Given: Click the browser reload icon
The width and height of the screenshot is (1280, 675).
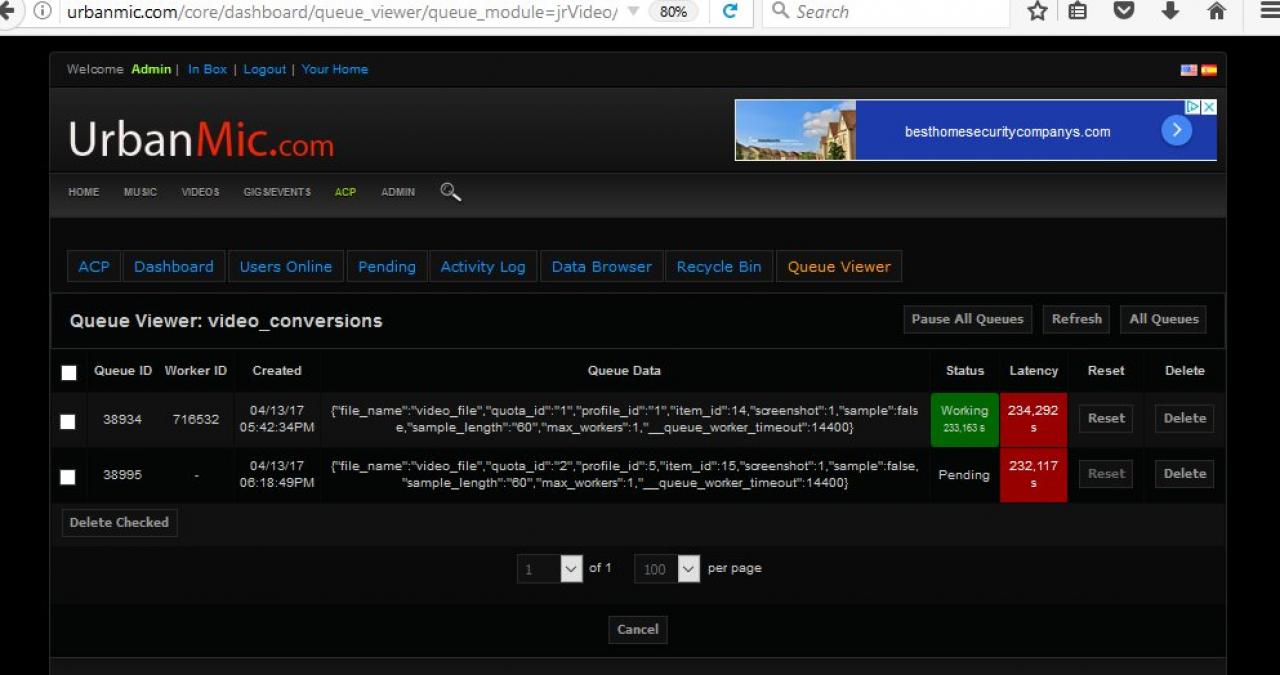Looking at the screenshot, I should tap(730, 12).
